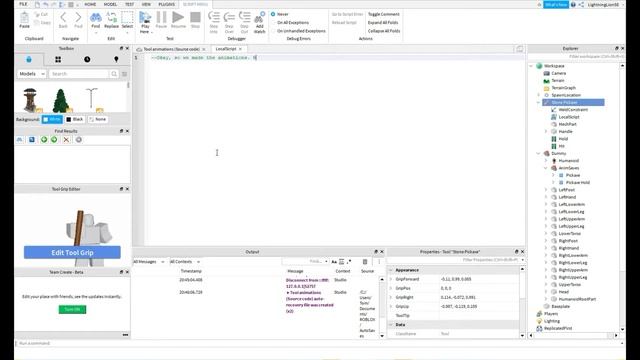640x360 pixels.
Task: Click the Step Out debugger icon
Action: pyautogui.click(x=244, y=17)
